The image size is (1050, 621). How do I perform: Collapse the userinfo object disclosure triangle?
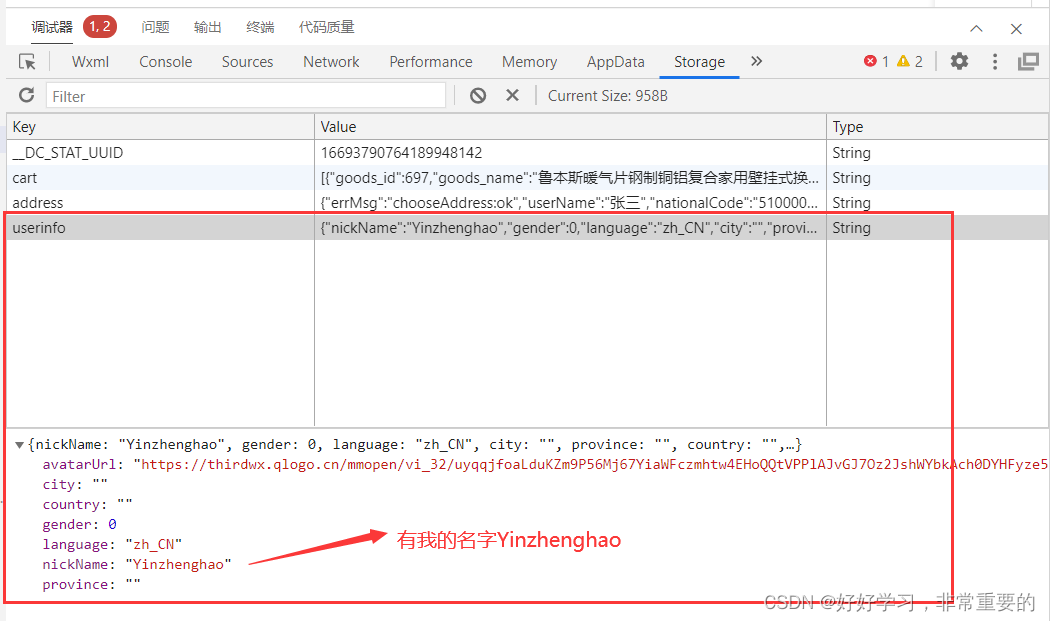(x=19, y=444)
